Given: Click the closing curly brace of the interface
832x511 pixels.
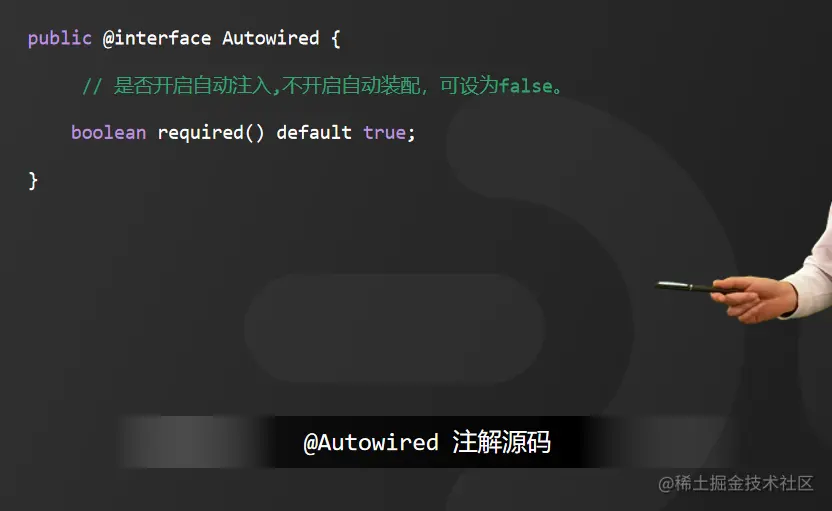Looking at the screenshot, I should tap(33, 180).
